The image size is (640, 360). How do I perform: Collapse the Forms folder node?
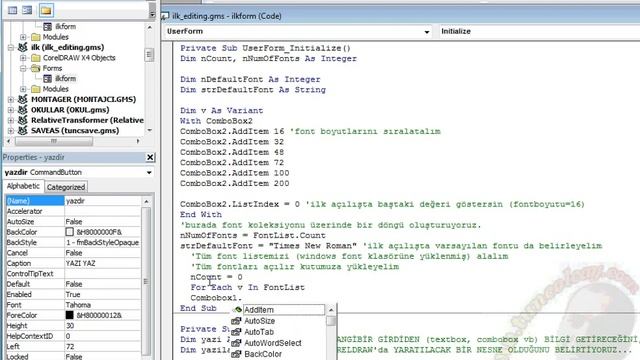tap(23, 68)
